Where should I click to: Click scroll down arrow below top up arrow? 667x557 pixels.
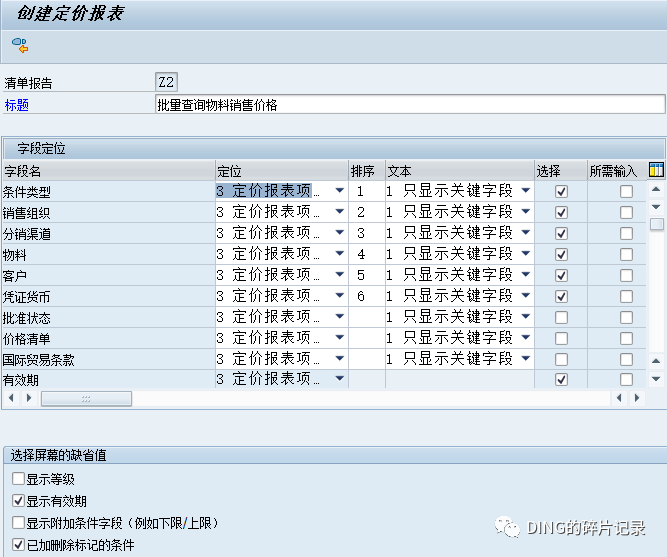click(656, 207)
